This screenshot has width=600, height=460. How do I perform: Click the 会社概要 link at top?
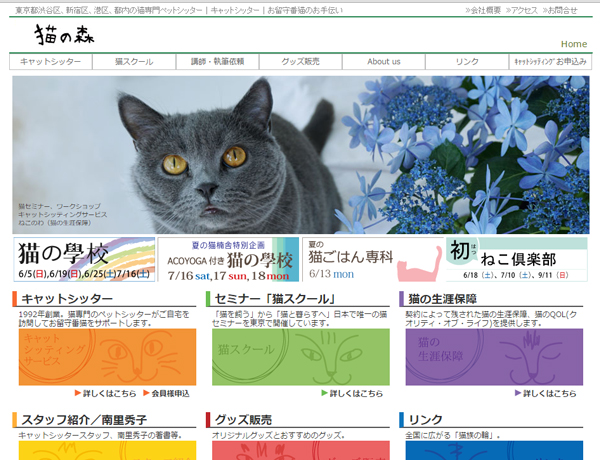pos(486,10)
